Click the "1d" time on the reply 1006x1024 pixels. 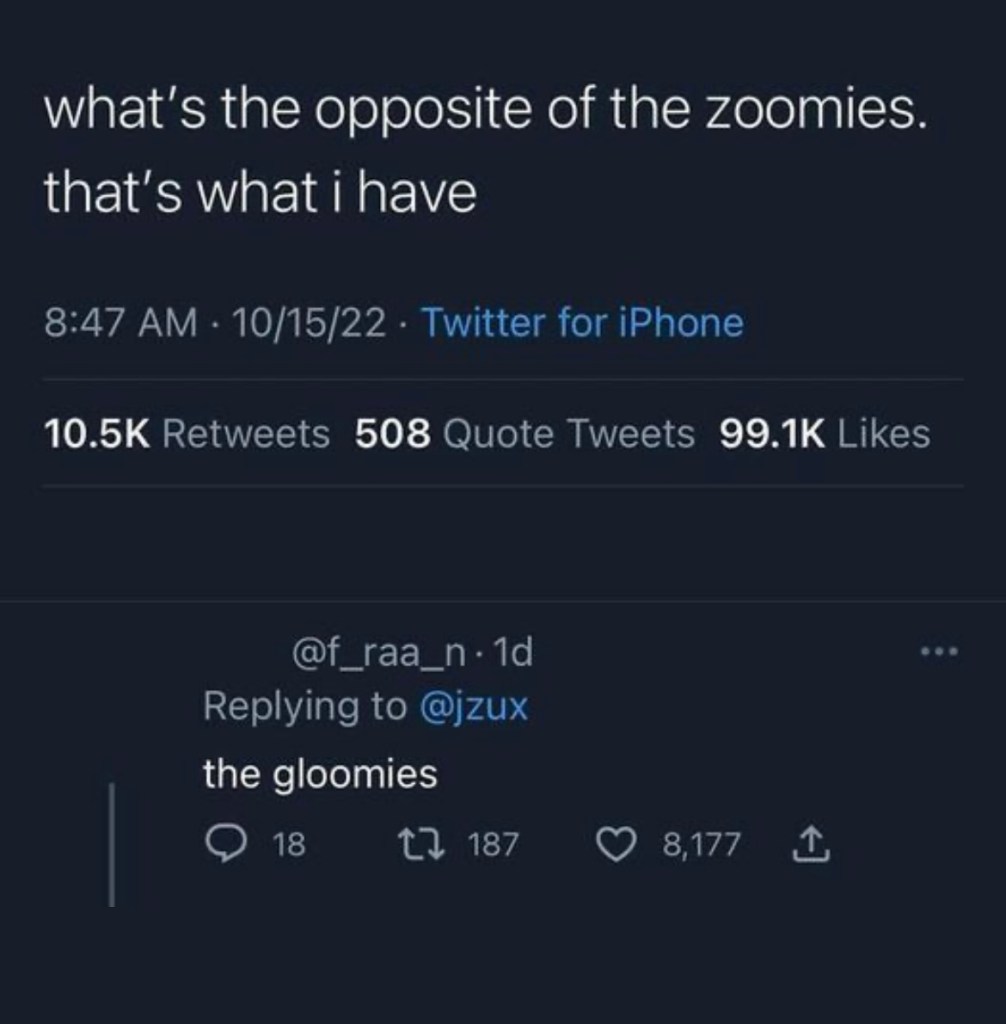tap(514, 654)
